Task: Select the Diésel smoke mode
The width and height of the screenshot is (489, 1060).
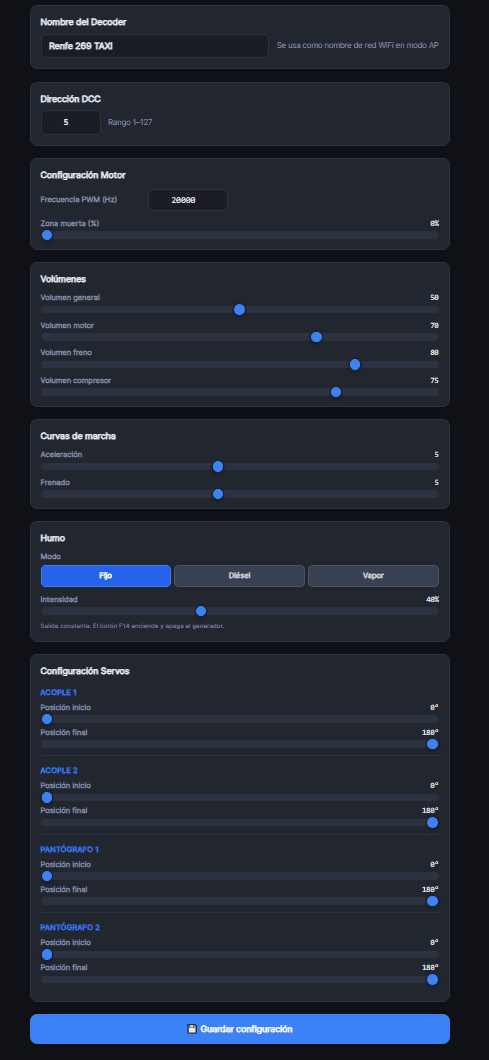Action: (x=239, y=576)
